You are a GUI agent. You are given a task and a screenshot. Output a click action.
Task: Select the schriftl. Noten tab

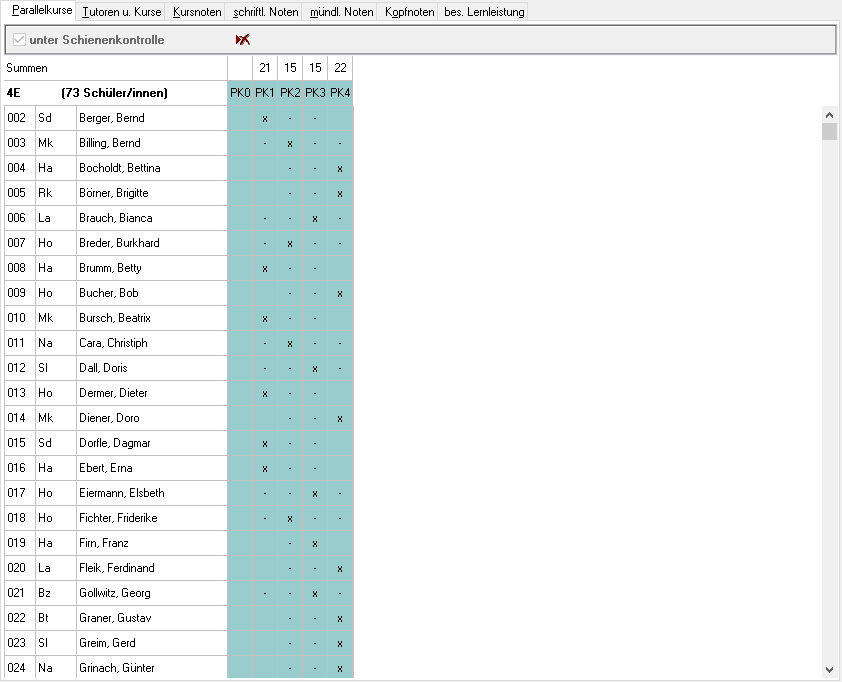point(265,12)
